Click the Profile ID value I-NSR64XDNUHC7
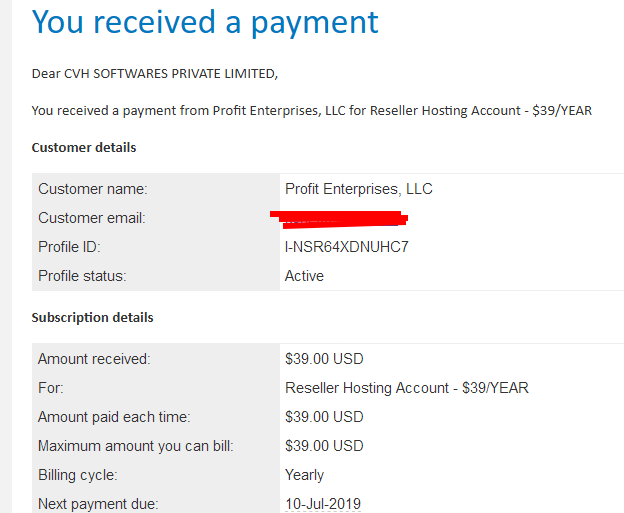Image resolution: width=624 pixels, height=513 pixels. point(346,247)
